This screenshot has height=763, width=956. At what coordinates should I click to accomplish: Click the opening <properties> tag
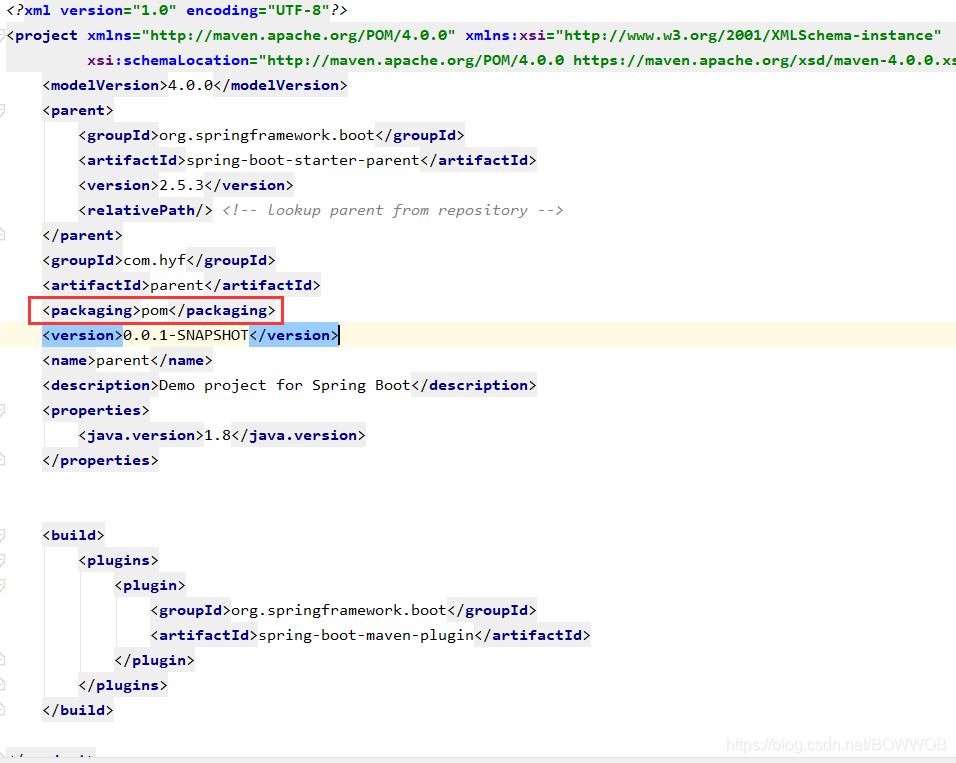coord(96,410)
